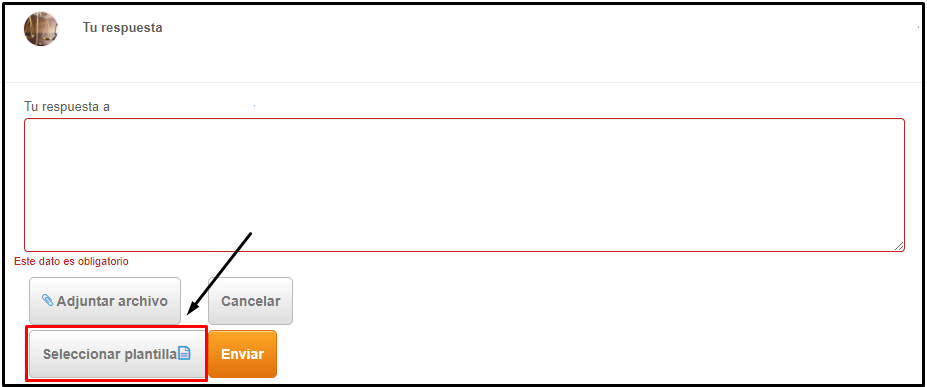The width and height of the screenshot is (927, 387).
Task: Click the word 'archivo' on the attach button
Action: [x=143, y=301]
